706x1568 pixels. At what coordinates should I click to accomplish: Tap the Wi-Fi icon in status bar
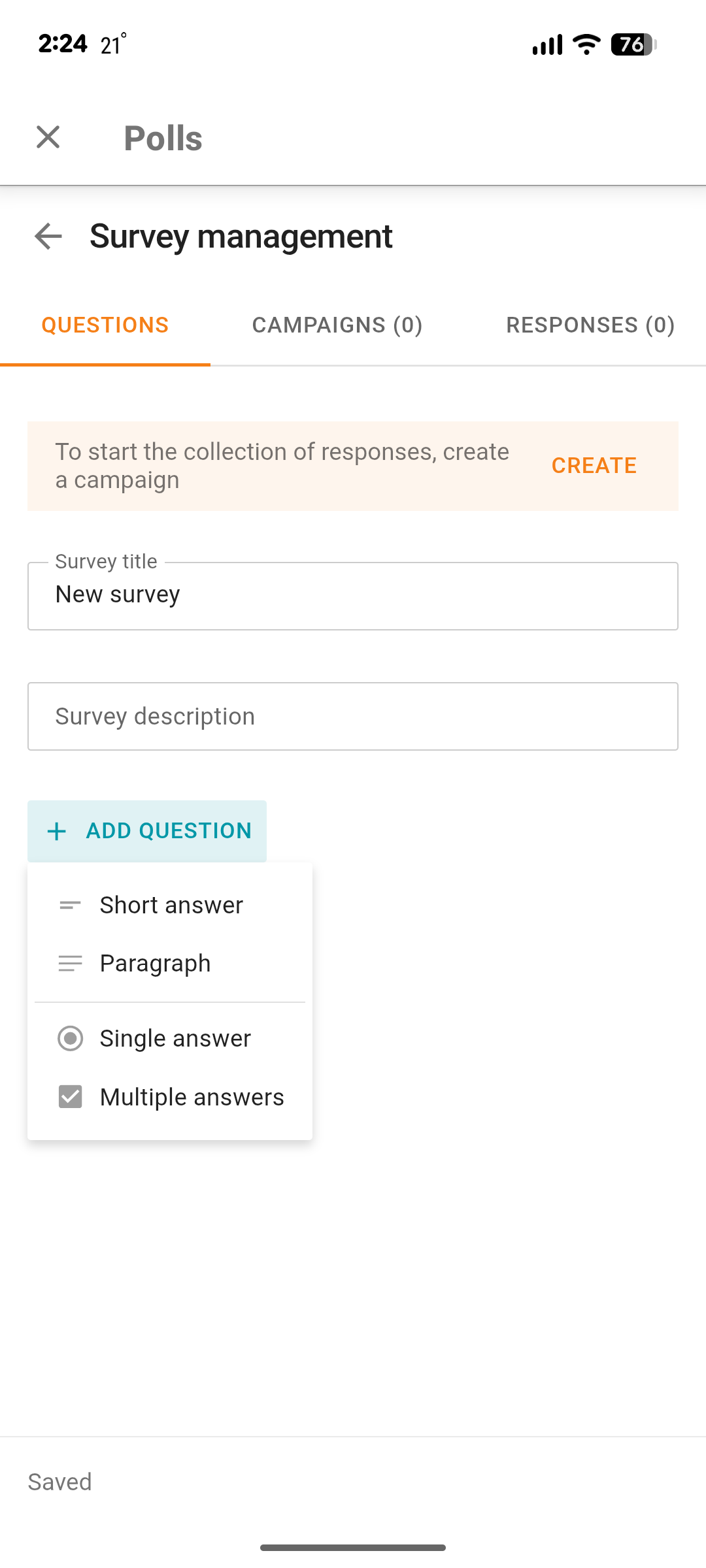pyautogui.click(x=586, y=44)
